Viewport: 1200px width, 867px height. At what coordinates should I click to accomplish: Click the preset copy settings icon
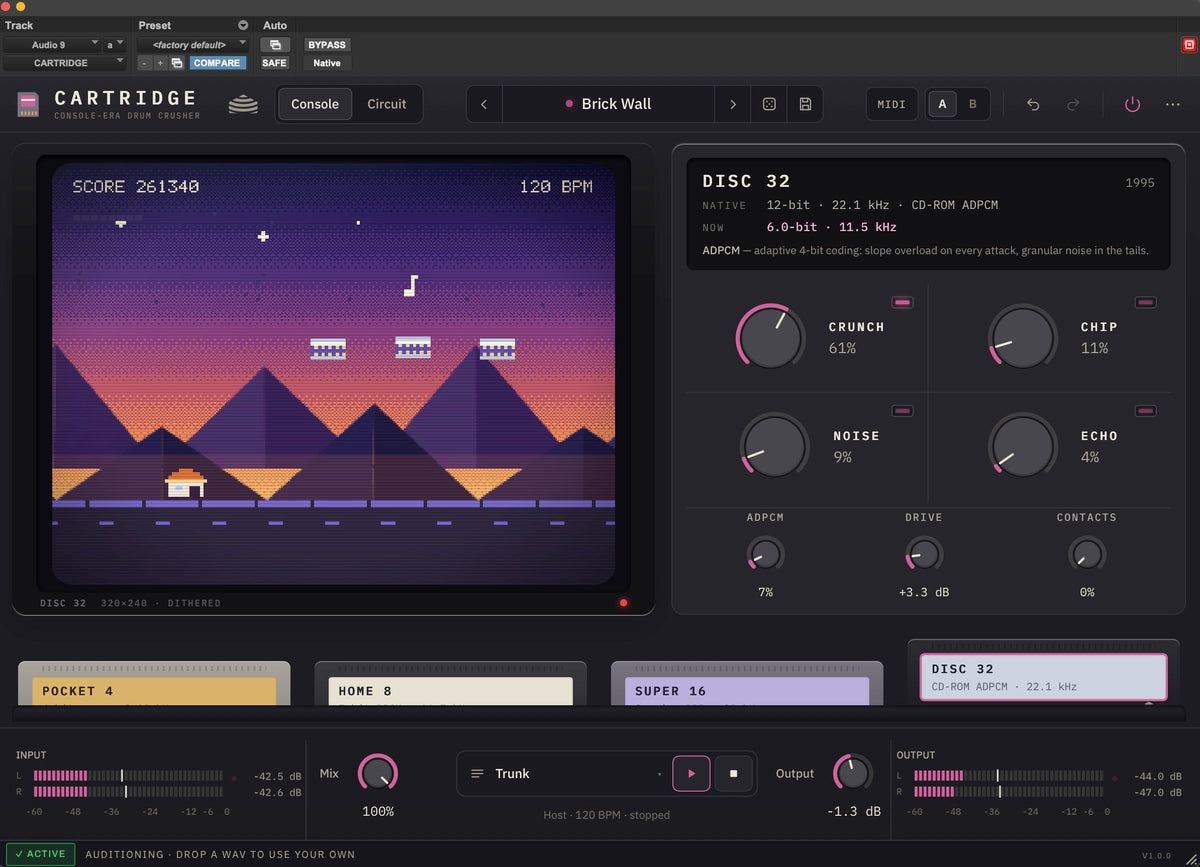coord(177,63)
